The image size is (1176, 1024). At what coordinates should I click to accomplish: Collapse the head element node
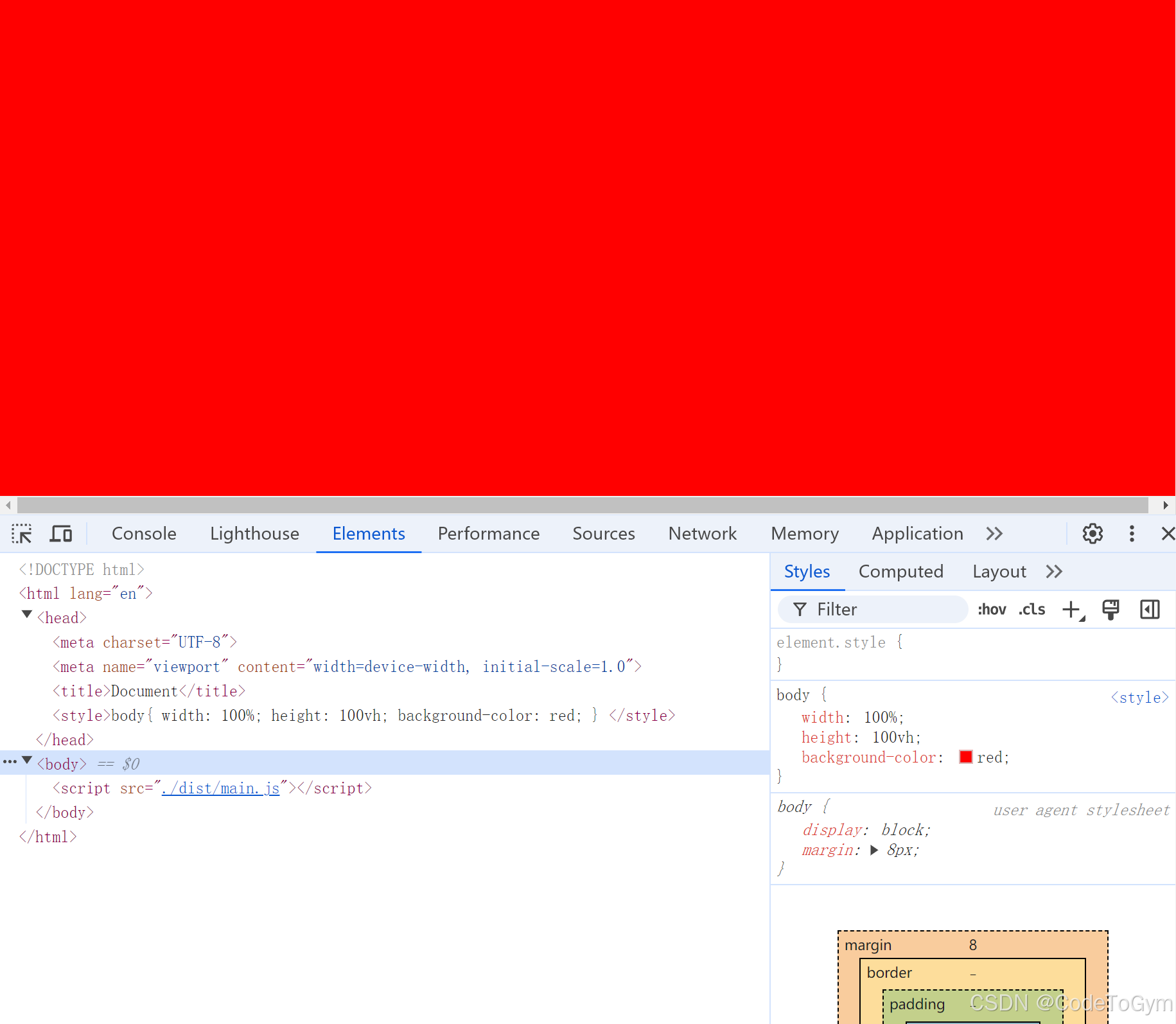tap(27, 615)
